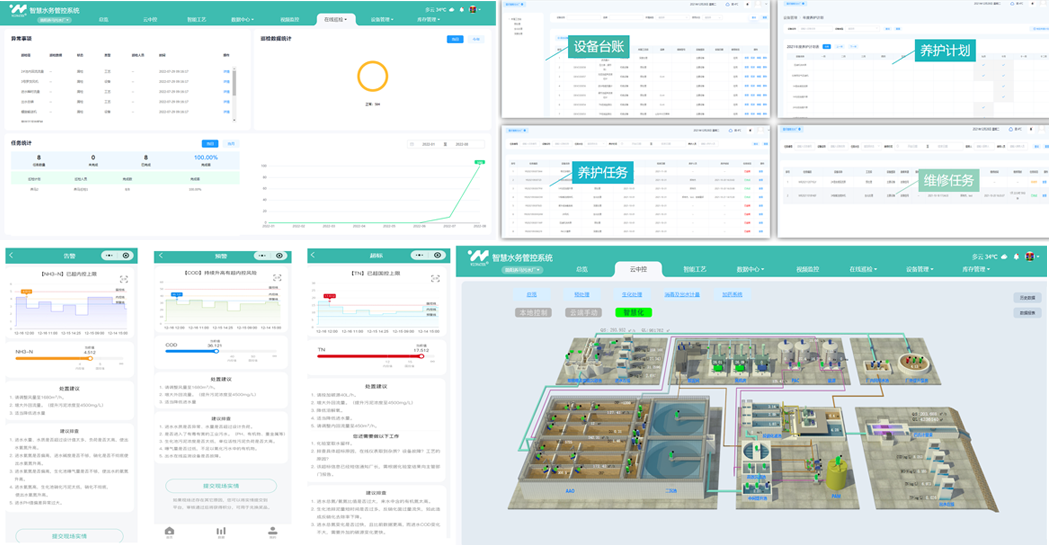Open mini-program menu dots in 超标 header
The width and height of the screenshot is (1049, 545).
coord(421,256)
